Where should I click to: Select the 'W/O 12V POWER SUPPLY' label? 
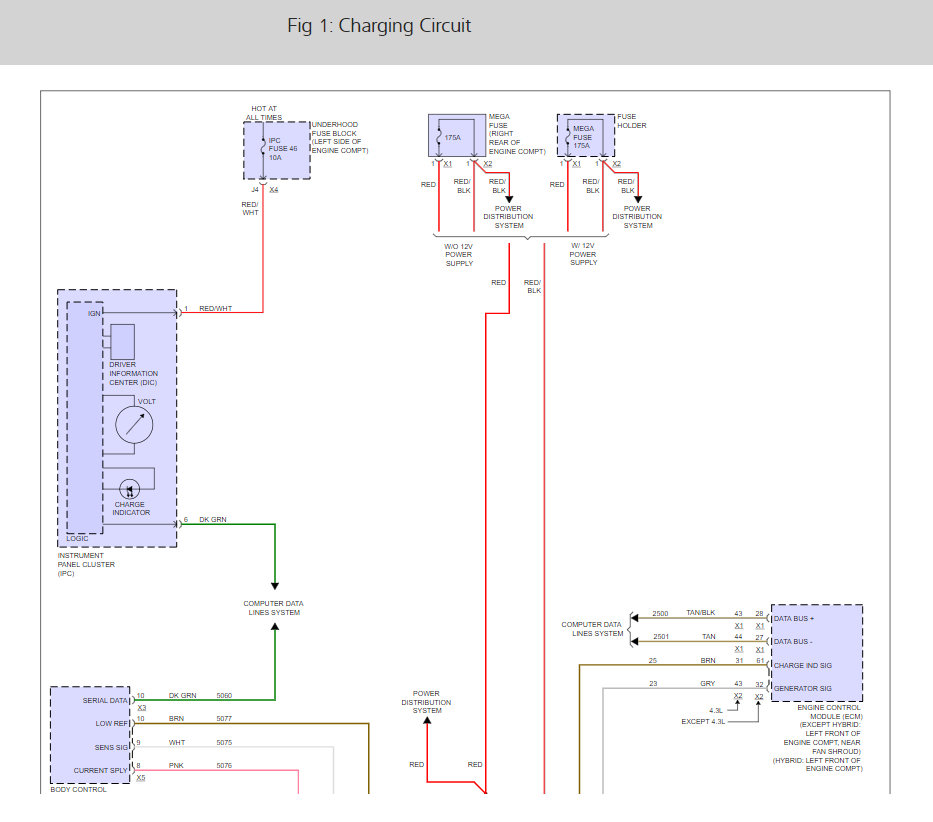[x=459, y=255]
